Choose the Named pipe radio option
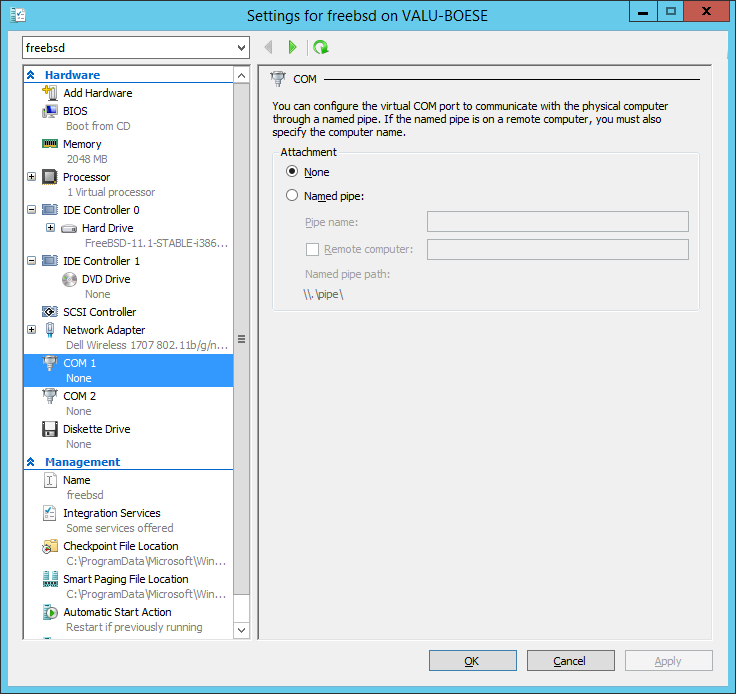The image size is (736, 694). pos(292,196)
